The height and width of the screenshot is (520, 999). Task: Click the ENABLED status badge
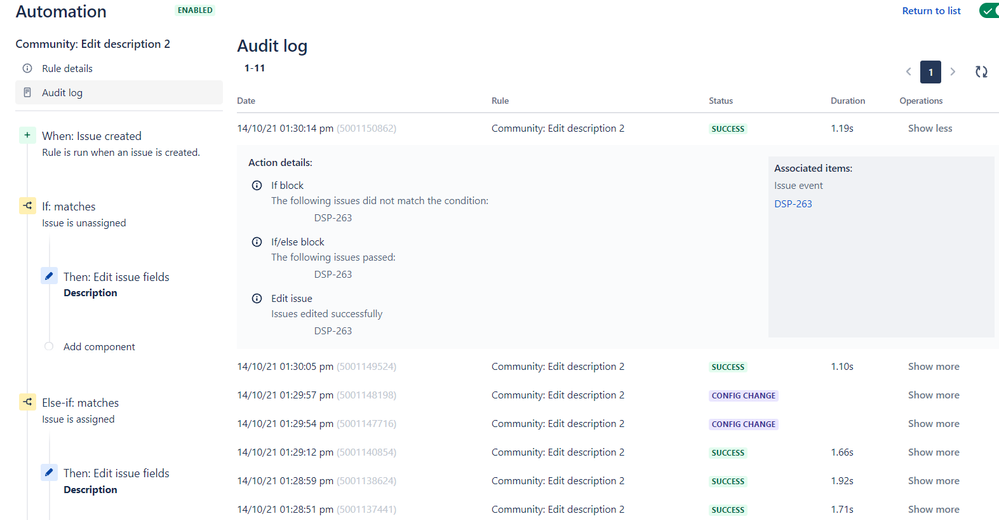click(195, 10)
